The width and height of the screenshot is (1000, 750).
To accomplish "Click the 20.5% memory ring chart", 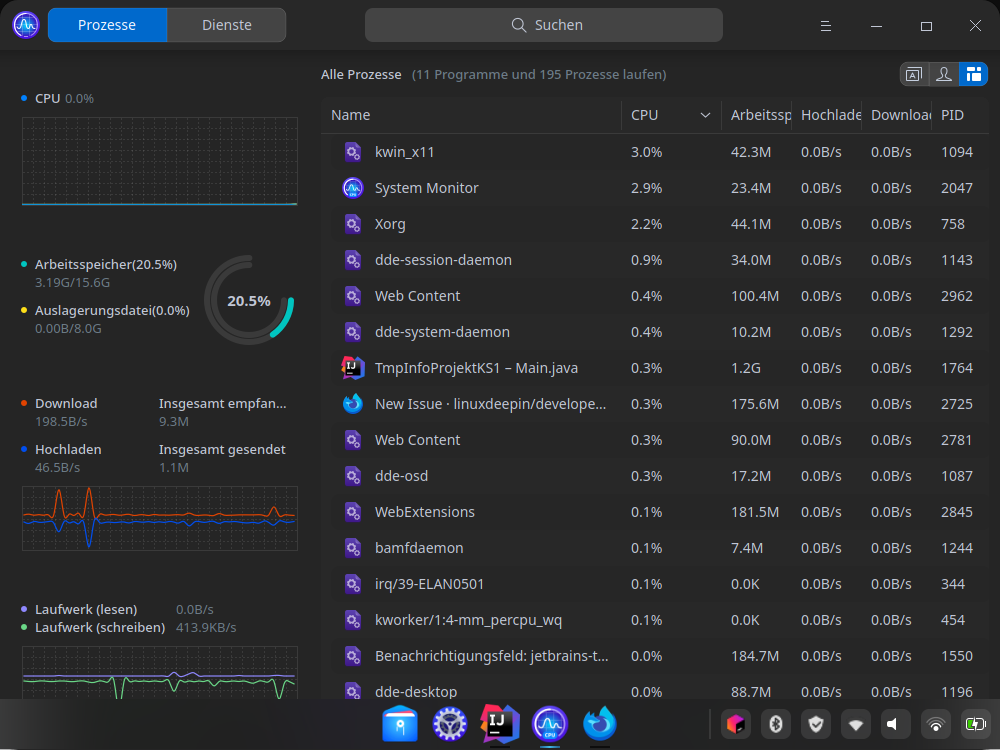I will (x=249, y=300).
